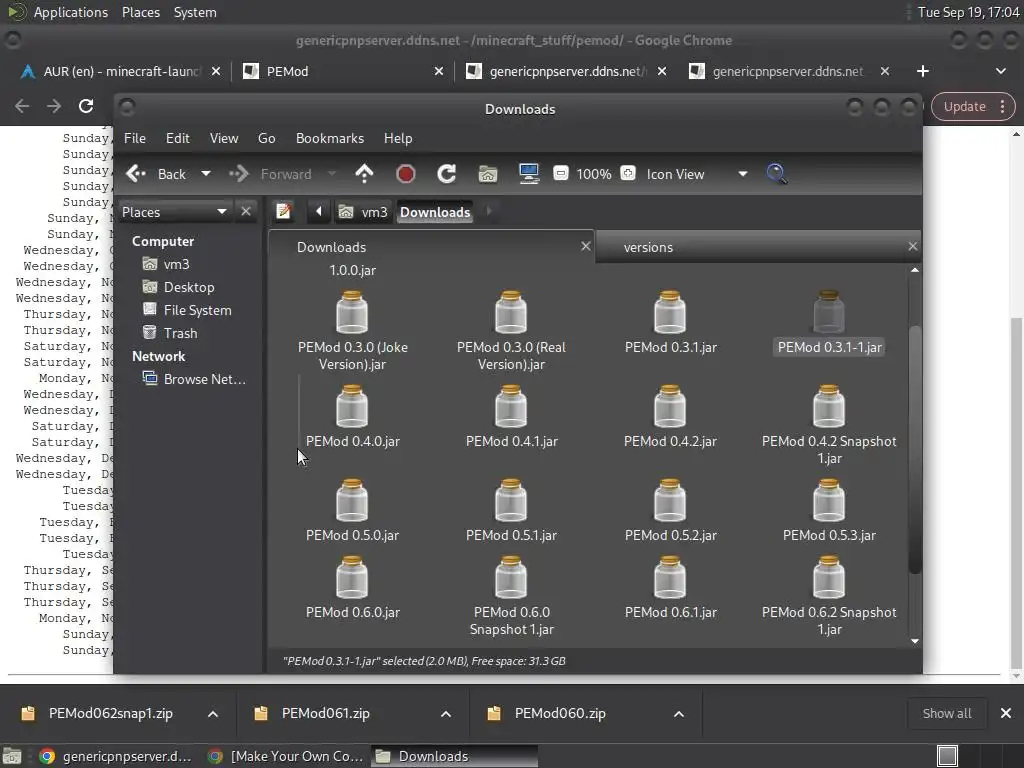Click the selected PEMod 0.3.1-1.jar file
Image resolution: width=1024 pixels, height=768 pixels.
click(x=829, y=323)
